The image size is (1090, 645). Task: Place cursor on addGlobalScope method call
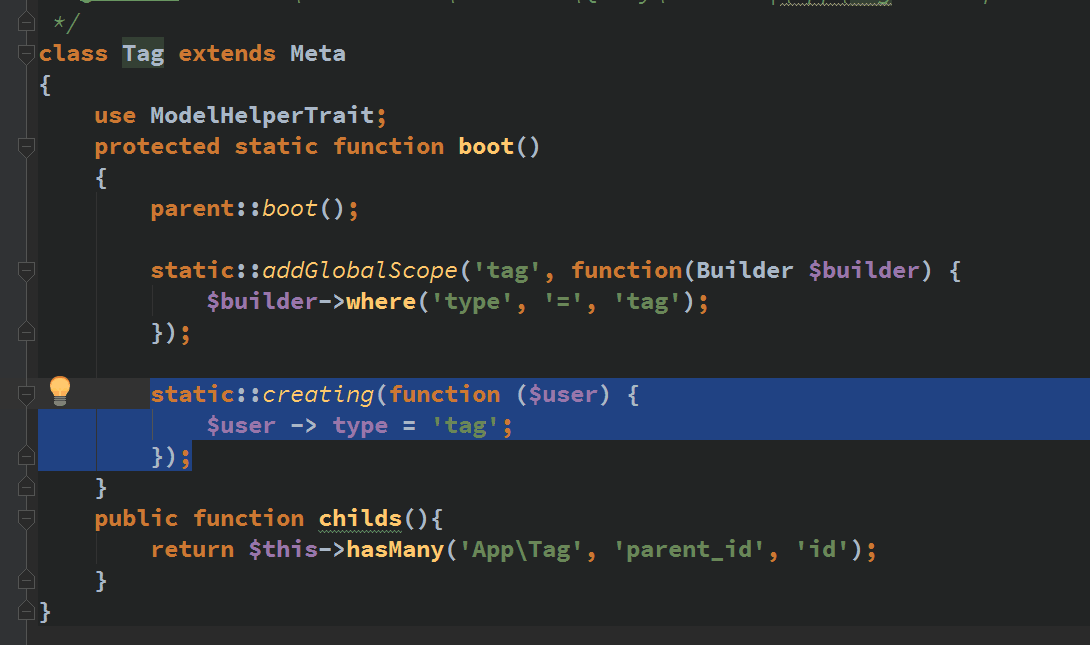click(x=360, y=270)
